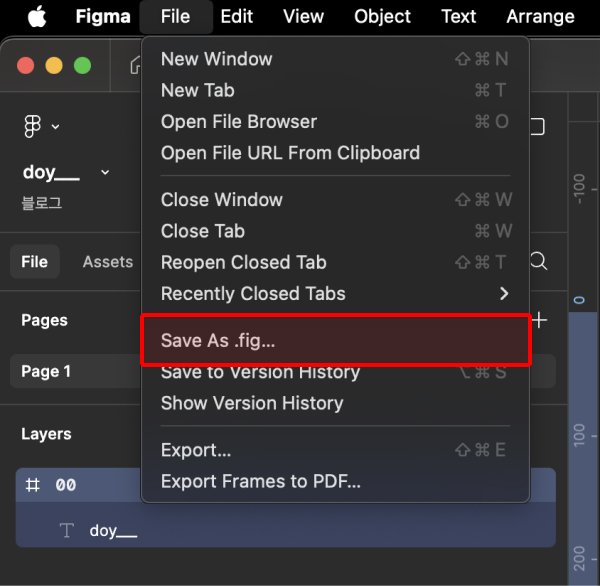Choose New Window from File menu
This screenshot has width=600, height=586.
click(336, 59)
